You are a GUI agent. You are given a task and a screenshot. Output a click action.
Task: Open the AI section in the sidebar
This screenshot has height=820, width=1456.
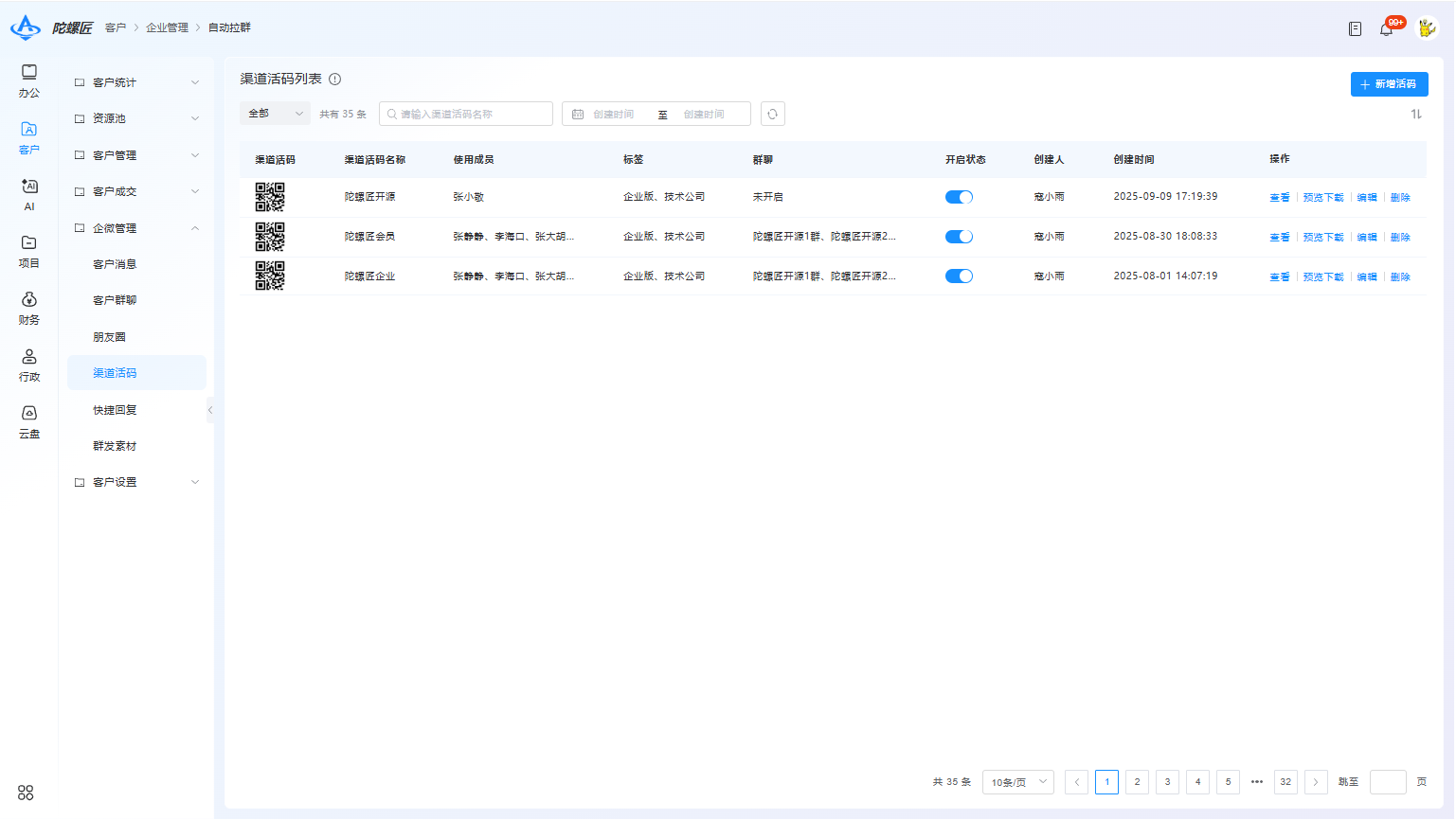tap(29, 195)
